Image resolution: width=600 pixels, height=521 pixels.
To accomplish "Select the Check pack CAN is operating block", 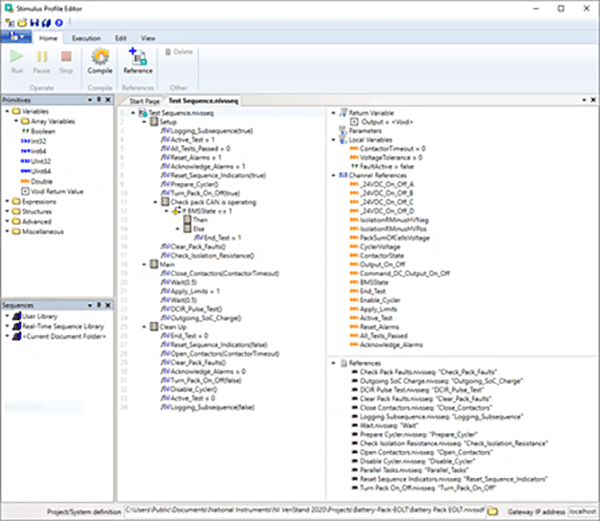I will [209, 202].
